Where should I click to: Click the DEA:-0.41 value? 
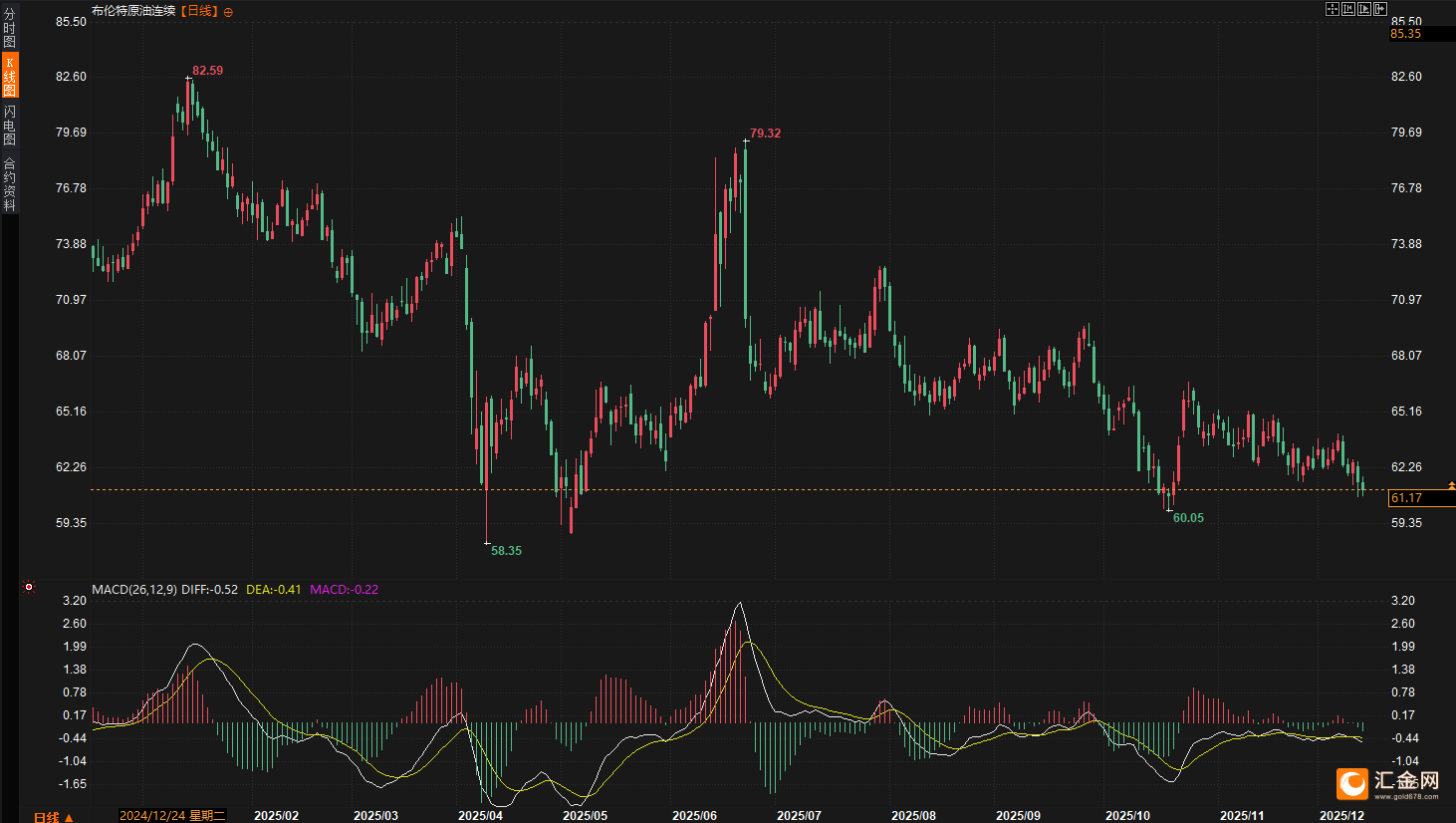pos(274,590)
